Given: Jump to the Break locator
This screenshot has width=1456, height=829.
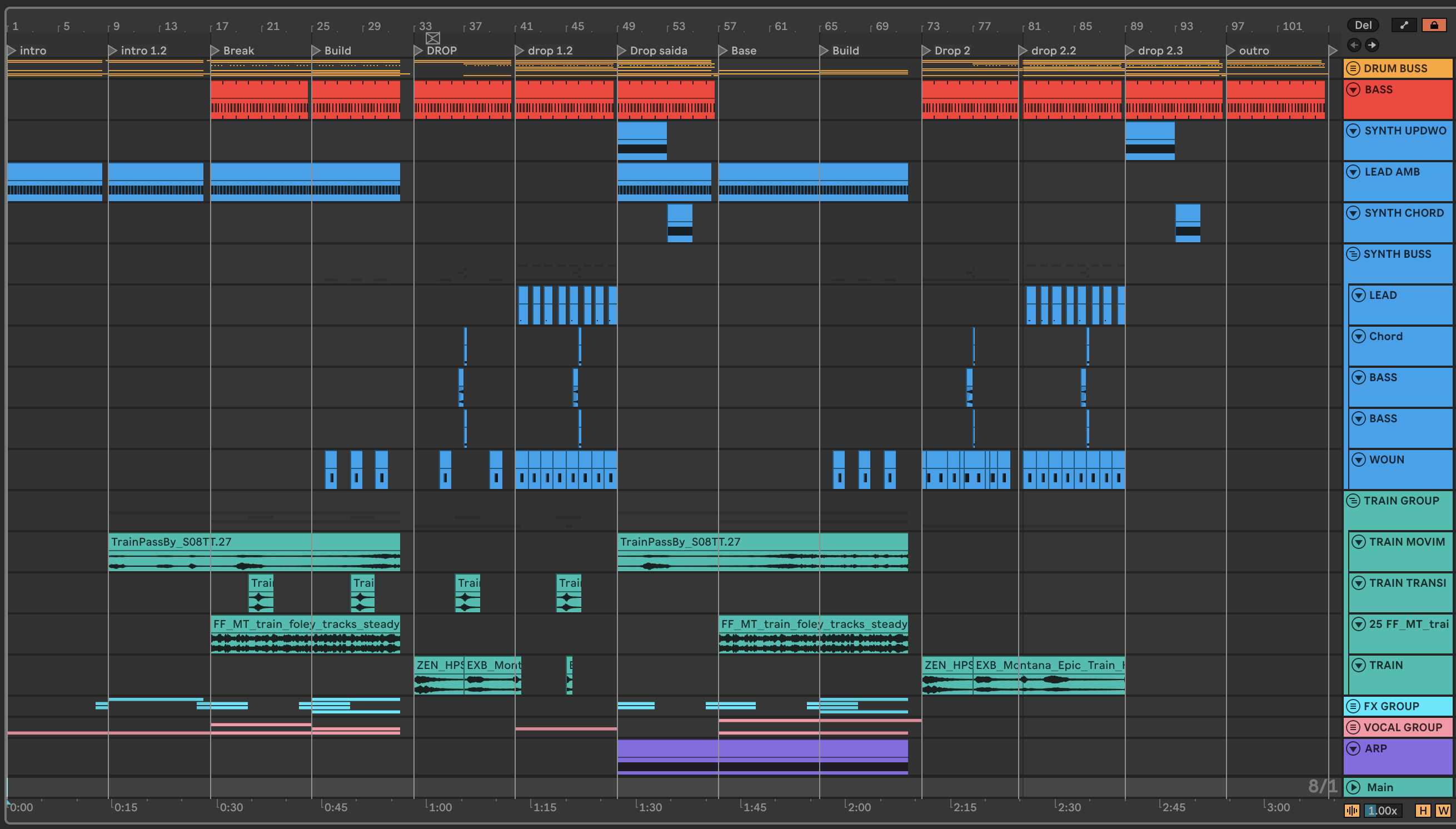Looking at the screenshot, I should click(215, 51).
